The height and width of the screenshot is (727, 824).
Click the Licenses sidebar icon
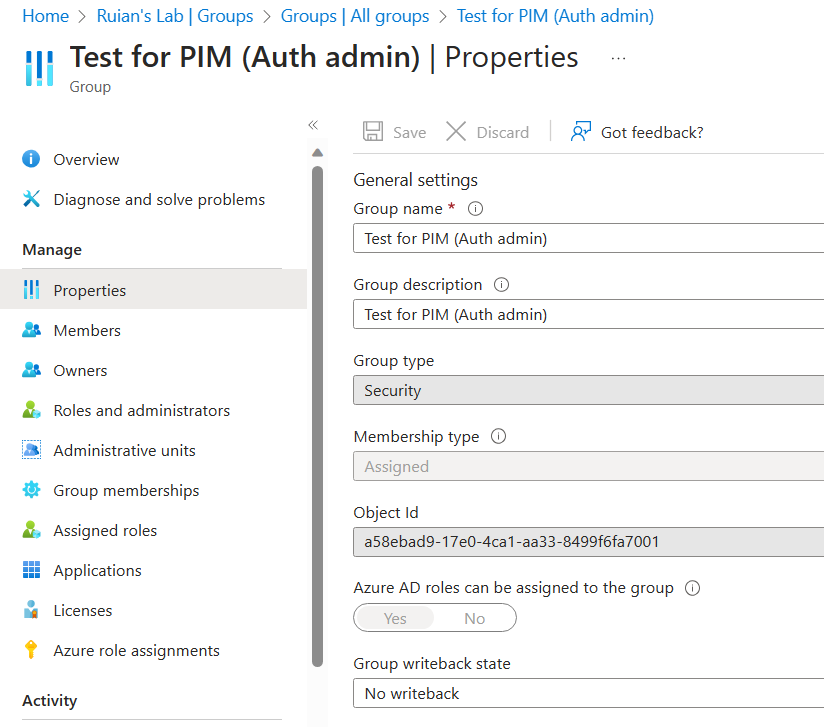[x=30, y=610]
